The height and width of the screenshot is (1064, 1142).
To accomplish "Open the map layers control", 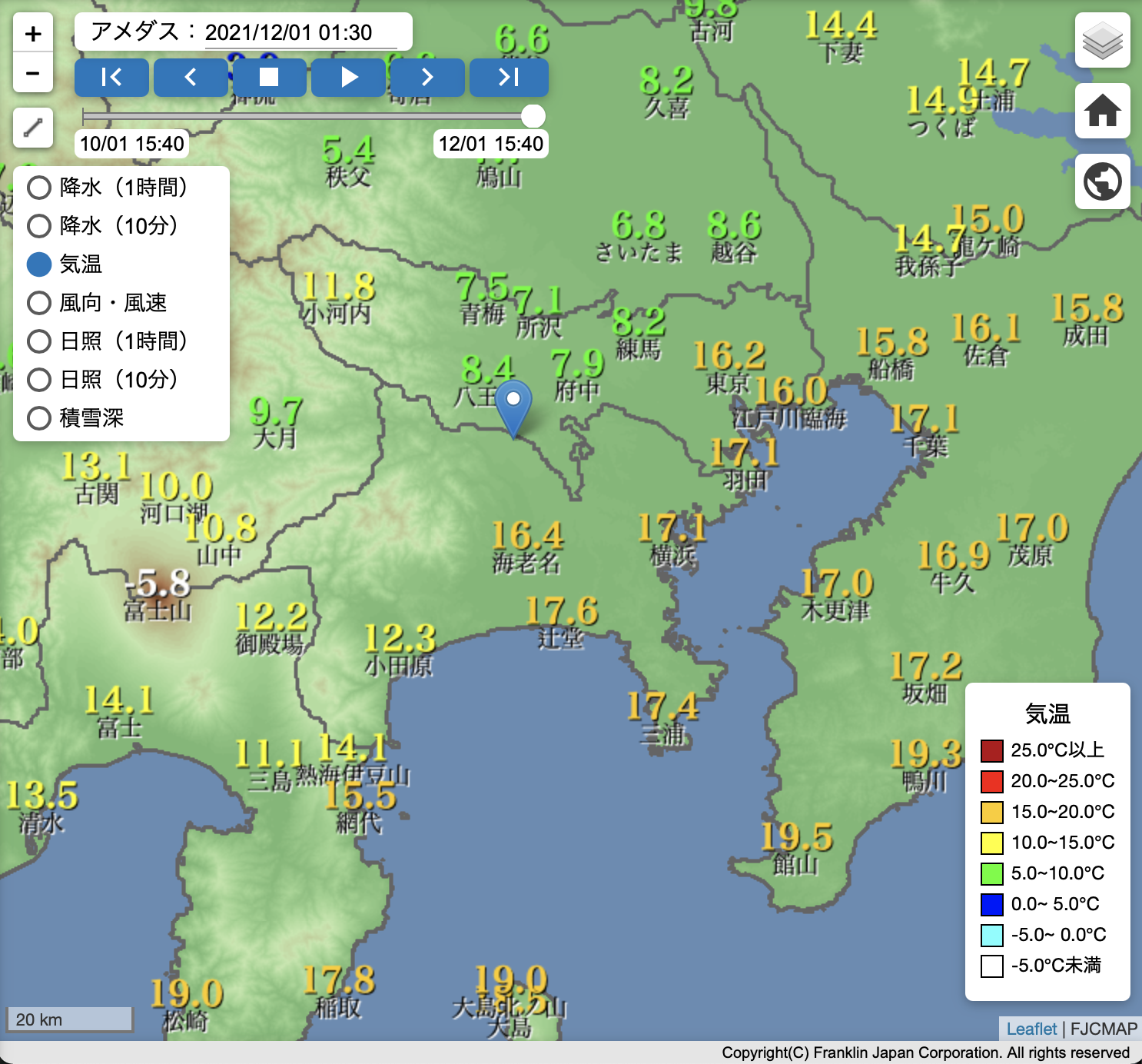I will click(x=1102, y=40).
